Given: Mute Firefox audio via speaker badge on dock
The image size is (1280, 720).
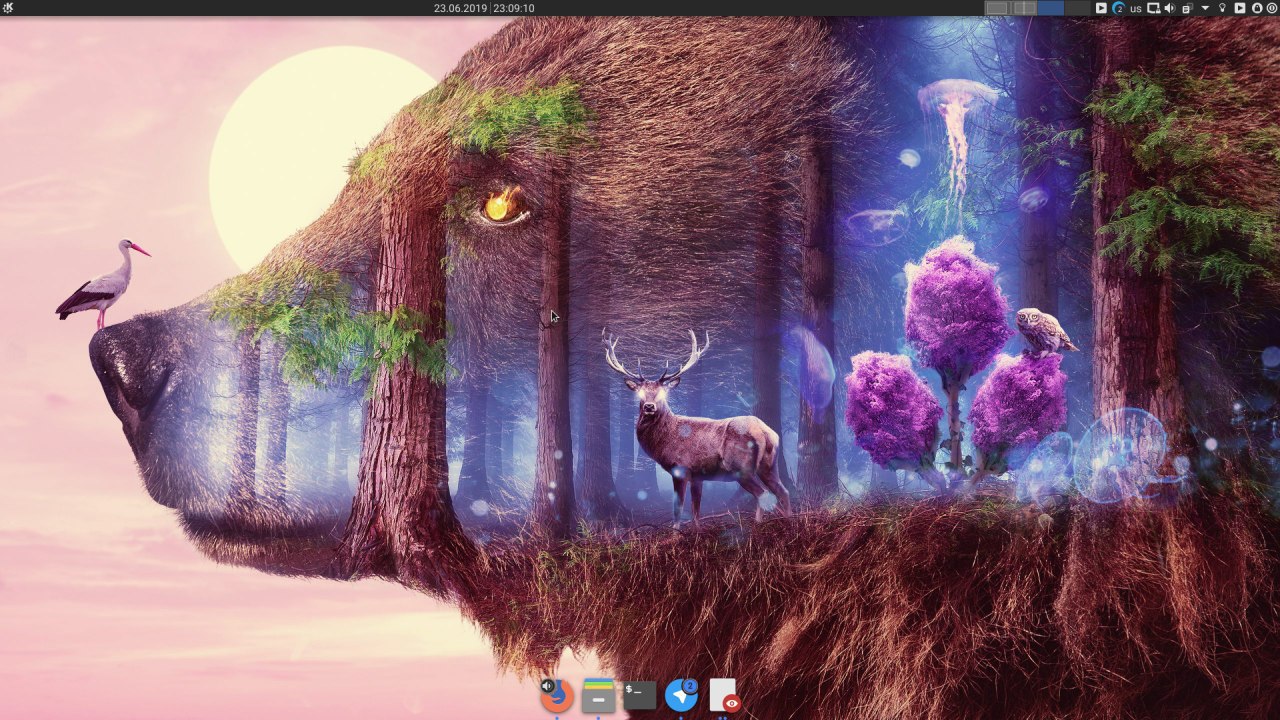Looking at the screenshot, I should click(x=547, y=686).
